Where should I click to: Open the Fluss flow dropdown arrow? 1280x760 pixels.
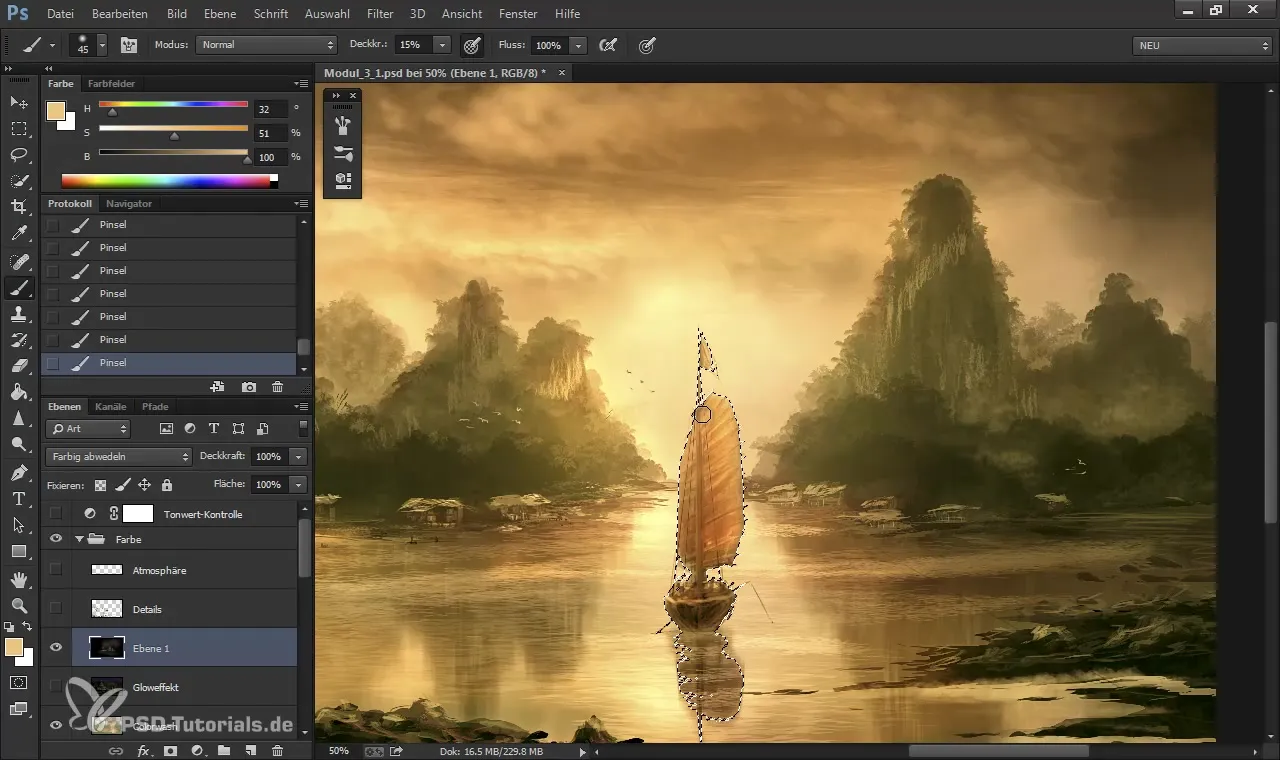pyautogui.click(x=578, y=45)
